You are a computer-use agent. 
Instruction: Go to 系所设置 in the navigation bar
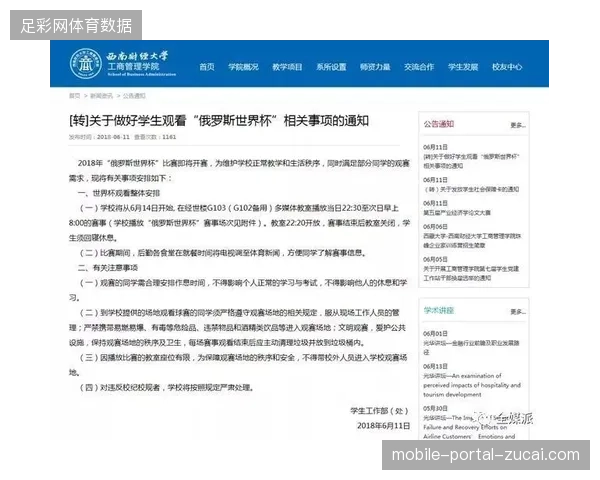tap(331, 67)
